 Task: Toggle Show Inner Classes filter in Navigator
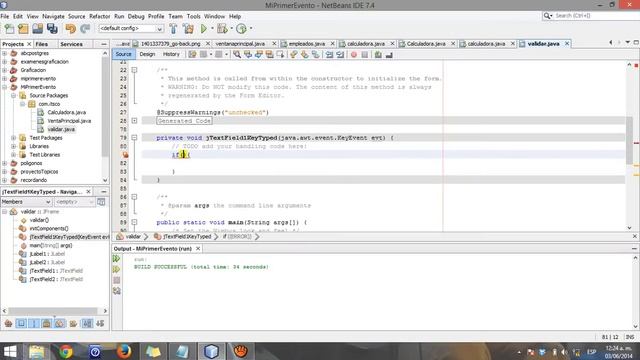point(60,323)
